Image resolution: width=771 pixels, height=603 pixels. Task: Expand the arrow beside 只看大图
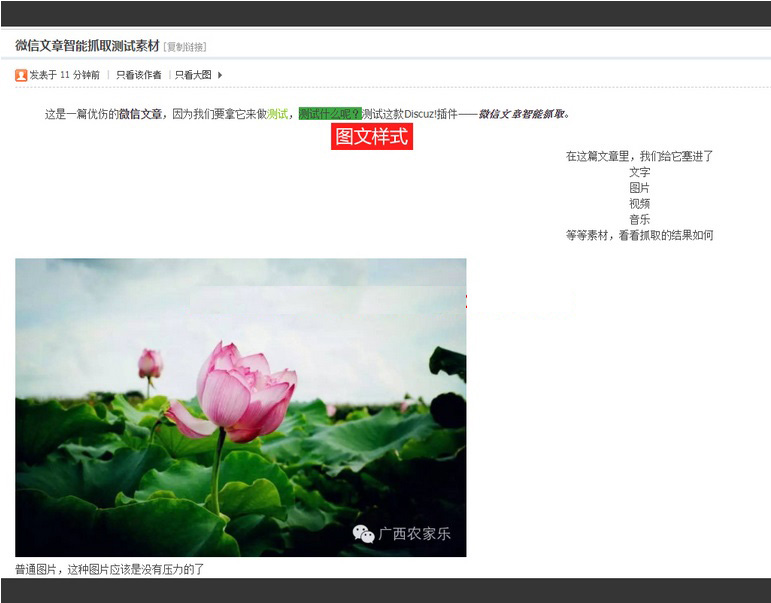click(220, 75)
